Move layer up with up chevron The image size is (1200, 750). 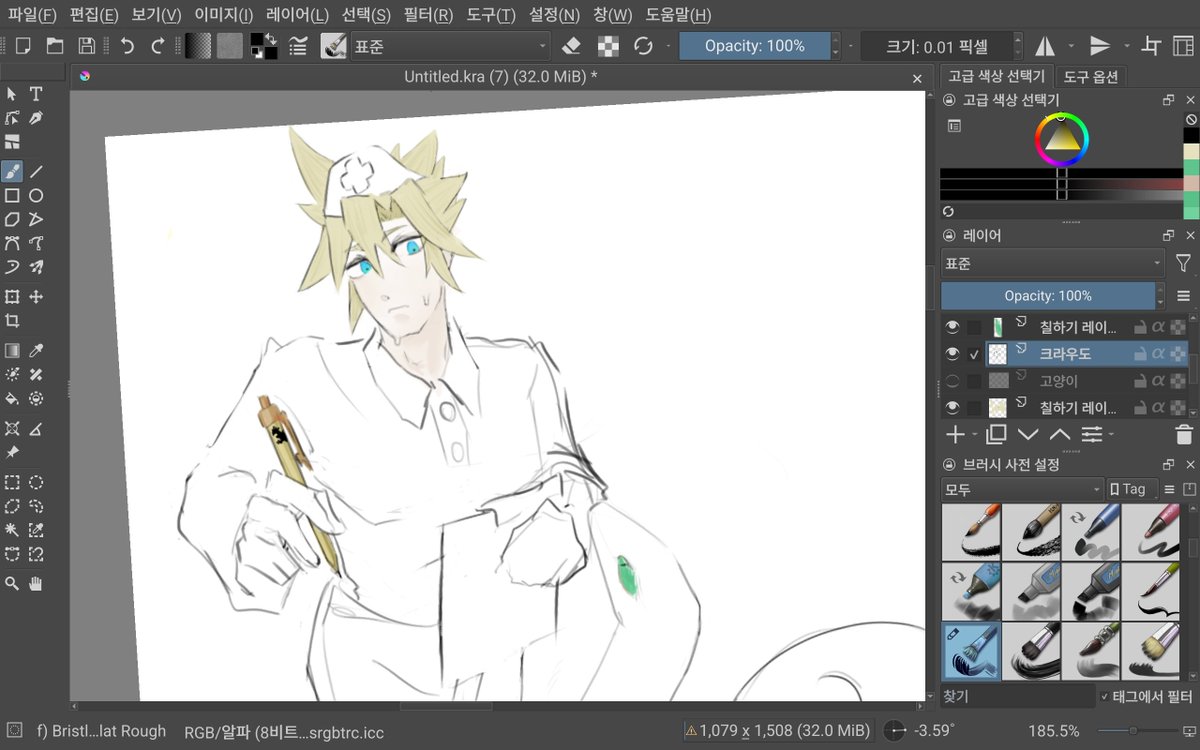(1060, 434)
